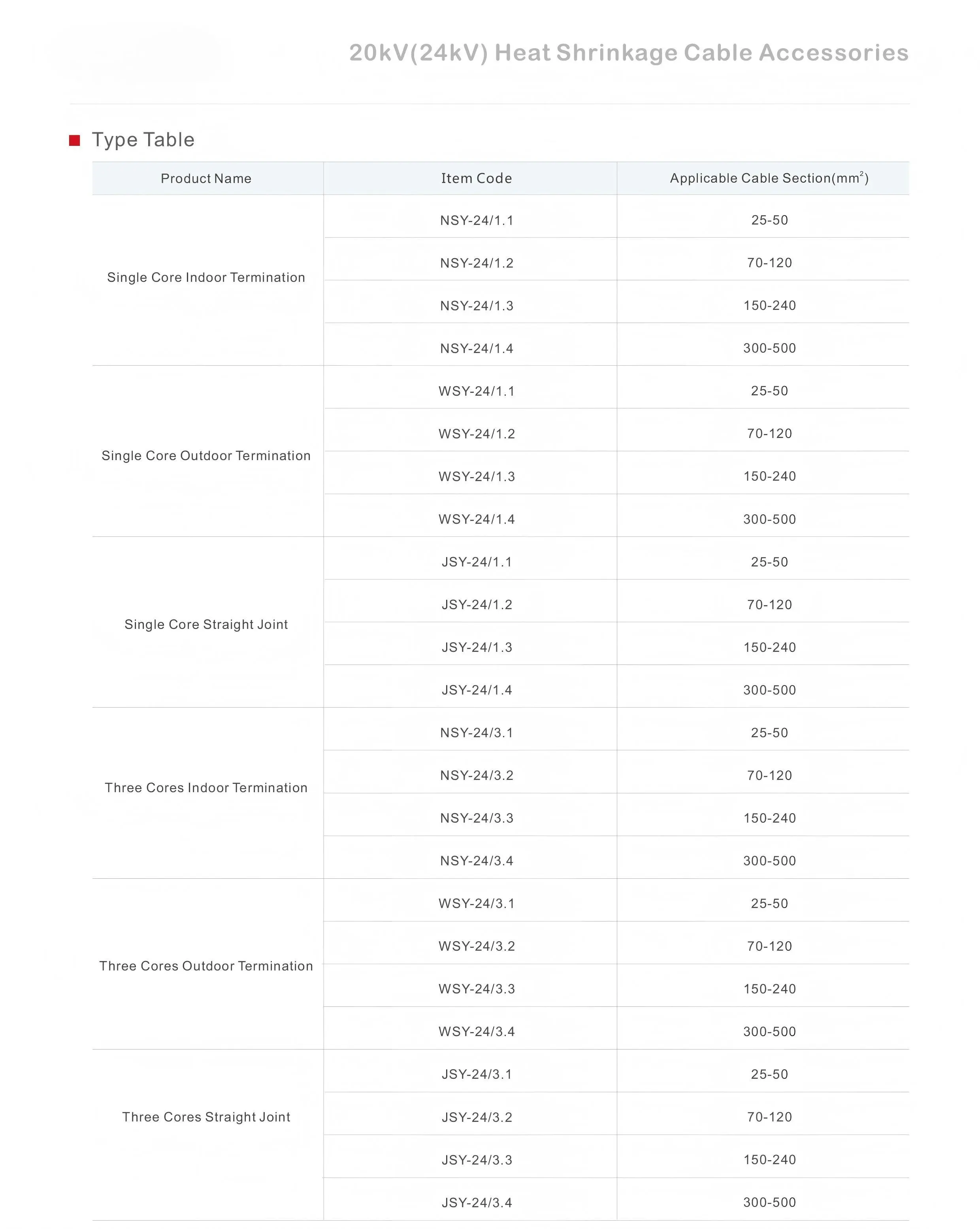Click the 150-240 value in JSY-24/1.3 row
The width and height of the screenshot is (980, 1229).
click(x=769, y=648)
